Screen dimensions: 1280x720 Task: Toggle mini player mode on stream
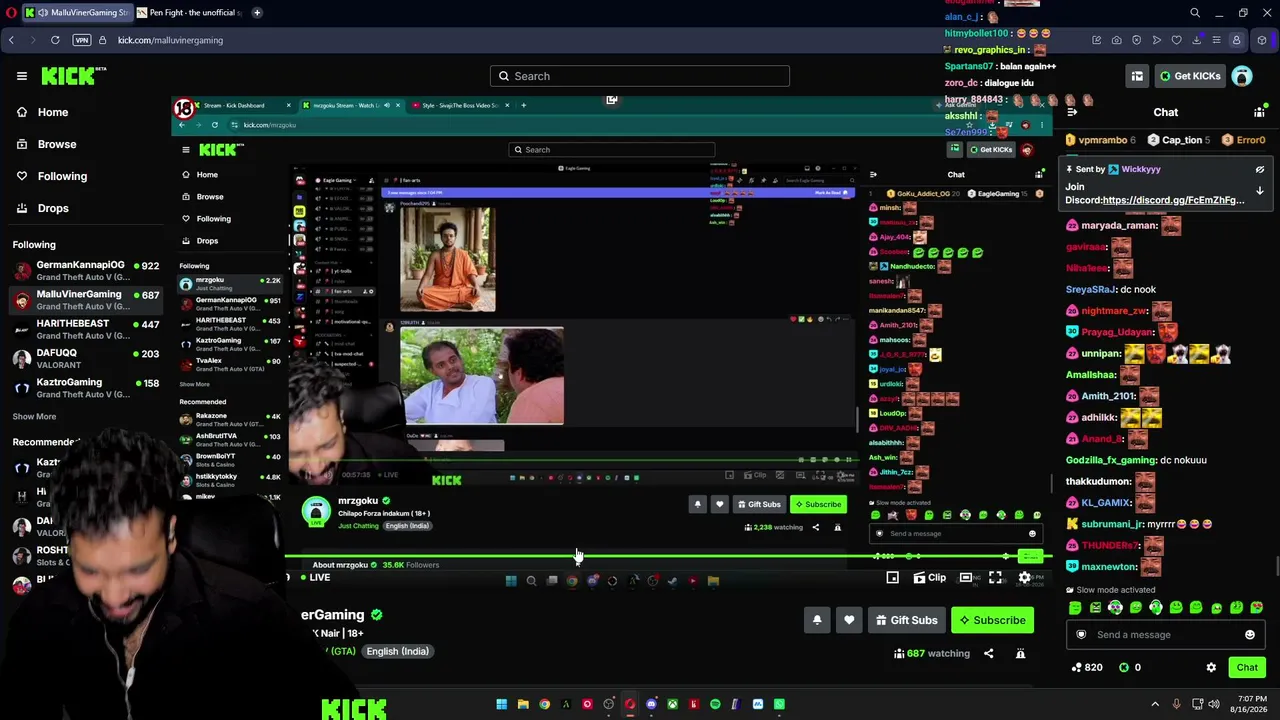click(893, 577)
